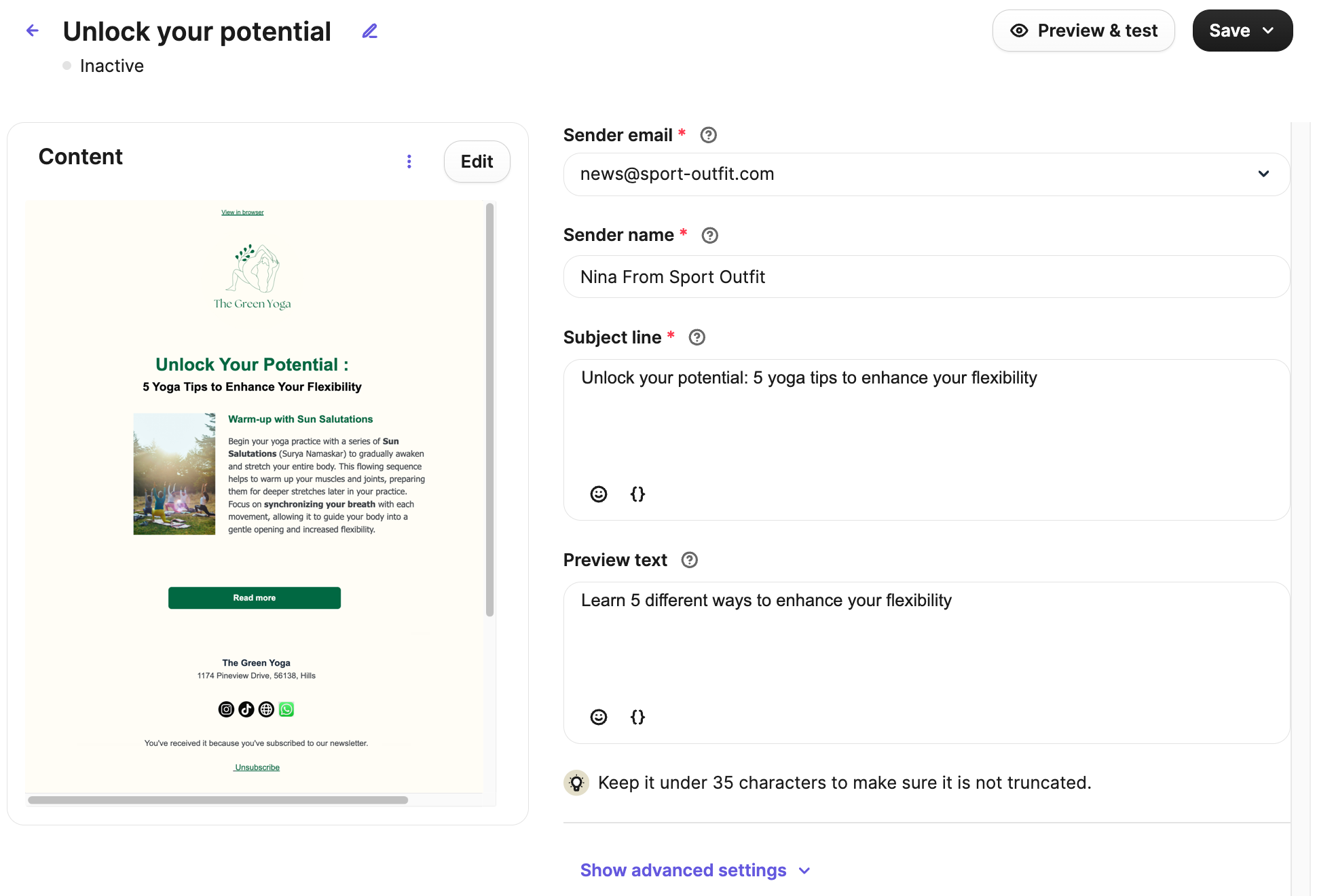The width and height of the screenshot is (1317, 896).
Task: Click into the Sender name field
Action: (926, 277)
